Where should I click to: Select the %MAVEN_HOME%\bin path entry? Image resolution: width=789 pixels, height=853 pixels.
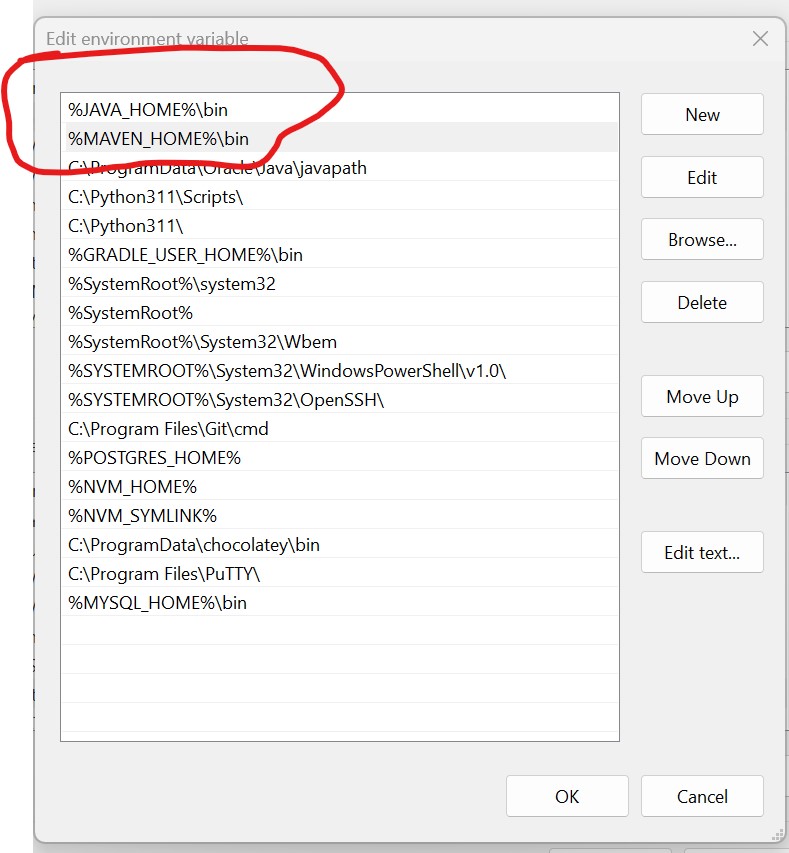pyautogui.click(x=158, y=139)
